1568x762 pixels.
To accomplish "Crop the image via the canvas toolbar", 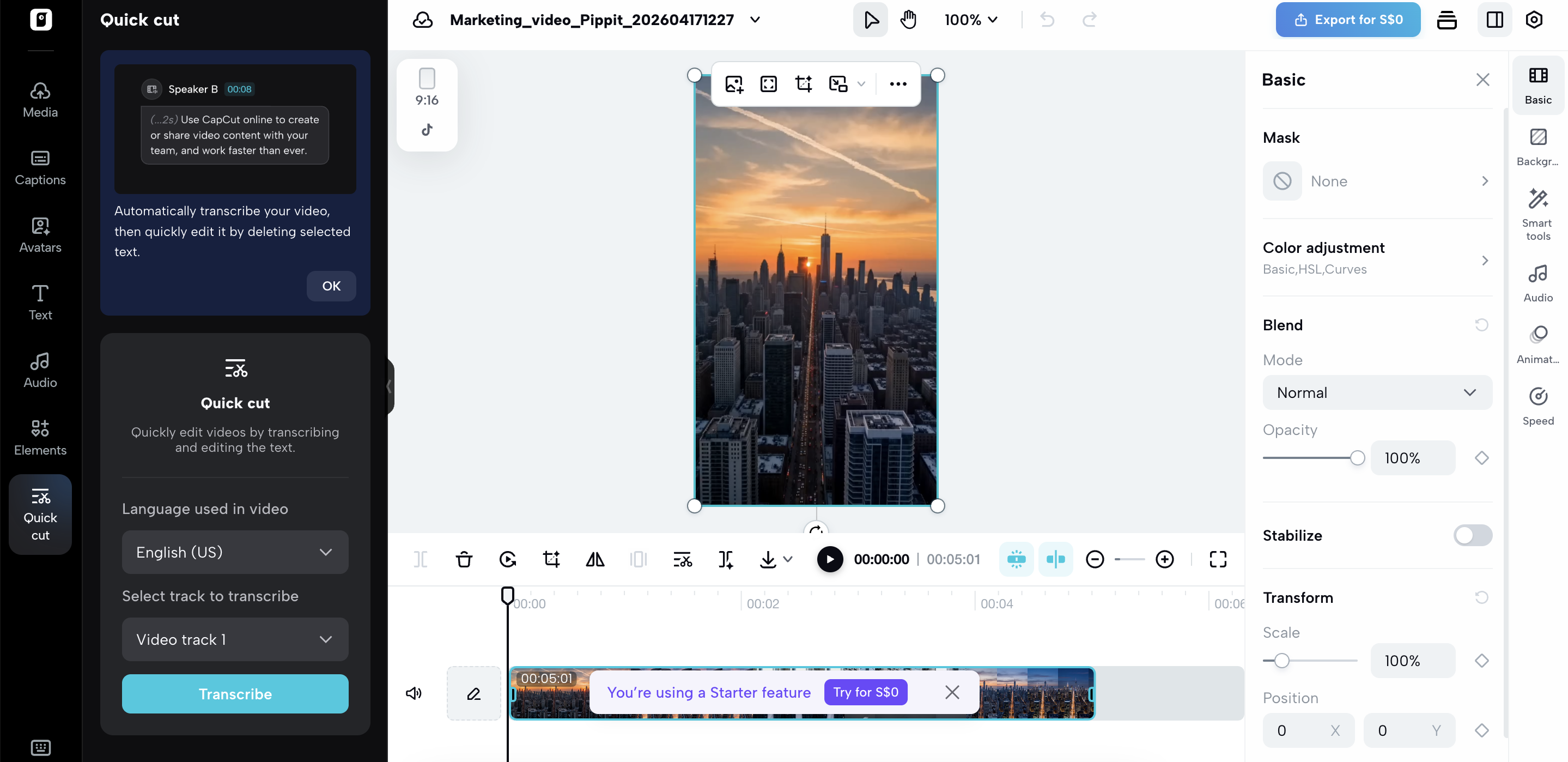I will pos(804,83).
